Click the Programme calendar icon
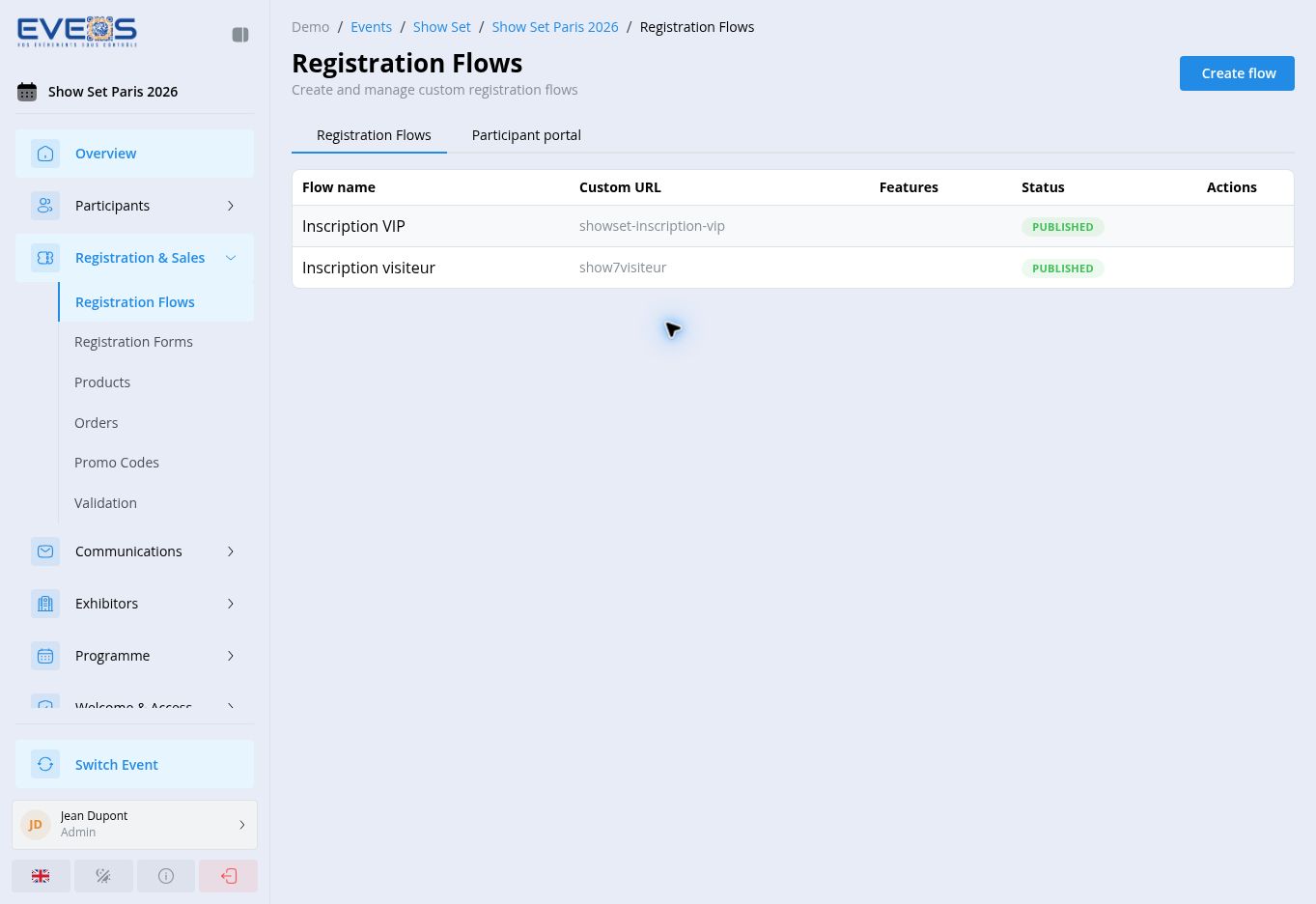The height and width of the screenshot is (904, 1316). (45, 656)
